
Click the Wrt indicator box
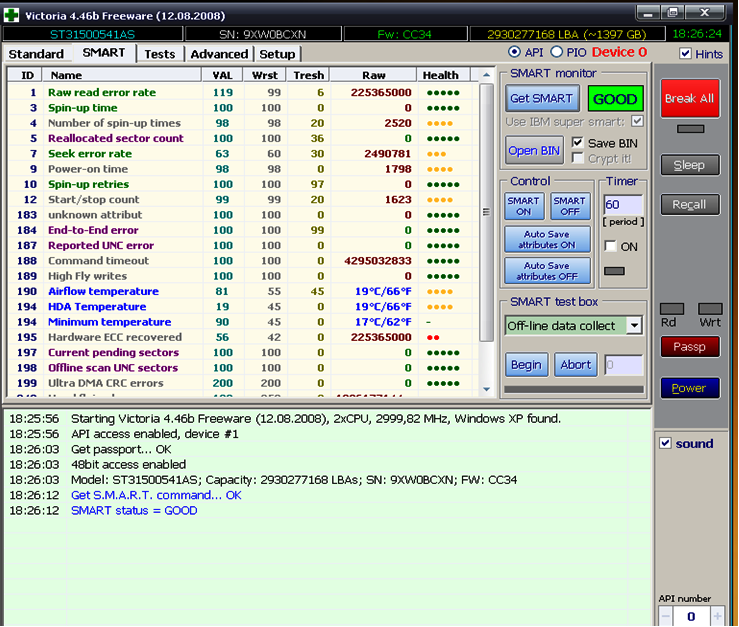point(710,309)
